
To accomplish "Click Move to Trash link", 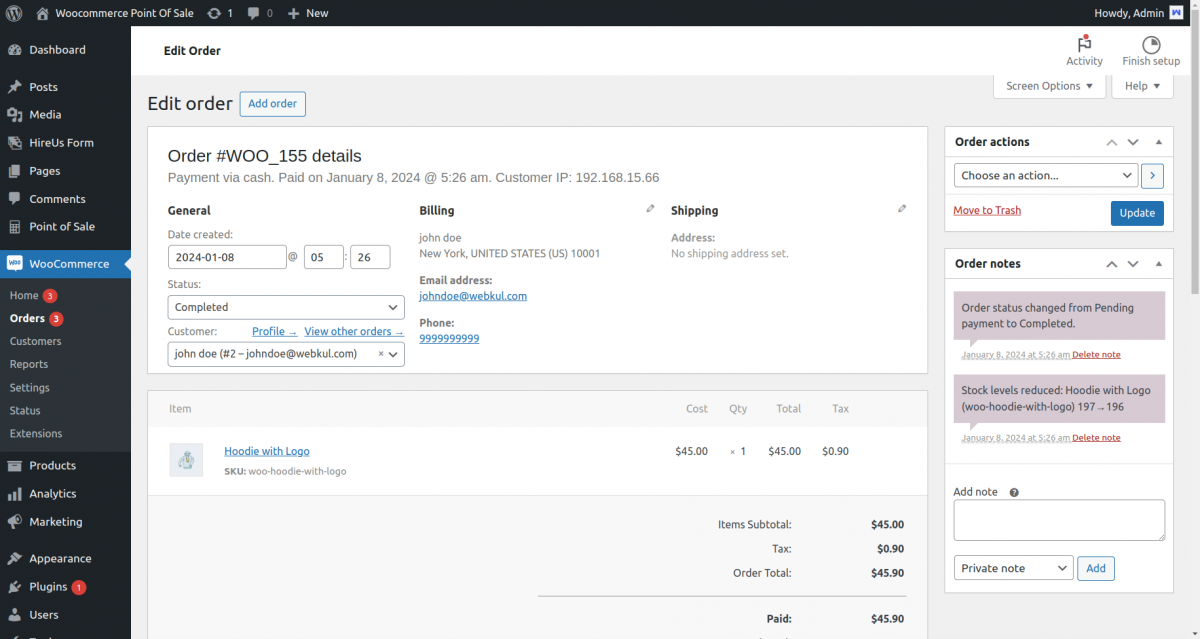I will (x=987, y=211).
